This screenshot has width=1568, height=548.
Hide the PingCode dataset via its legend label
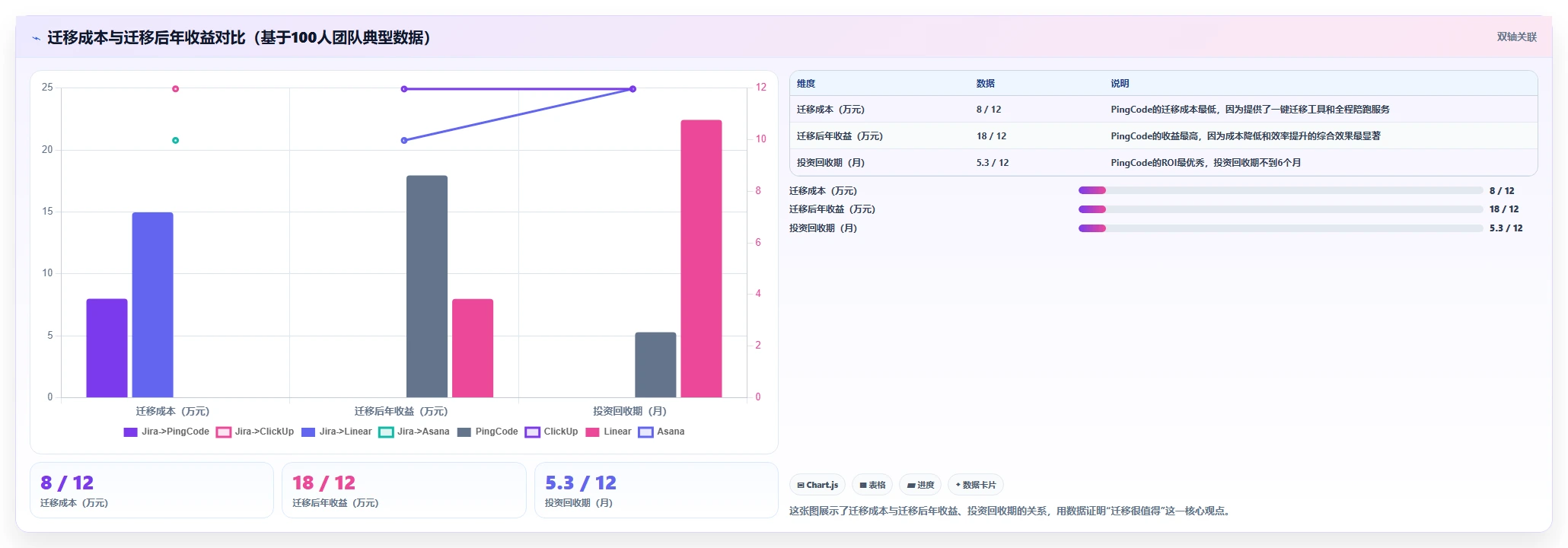tap(487, 432)
